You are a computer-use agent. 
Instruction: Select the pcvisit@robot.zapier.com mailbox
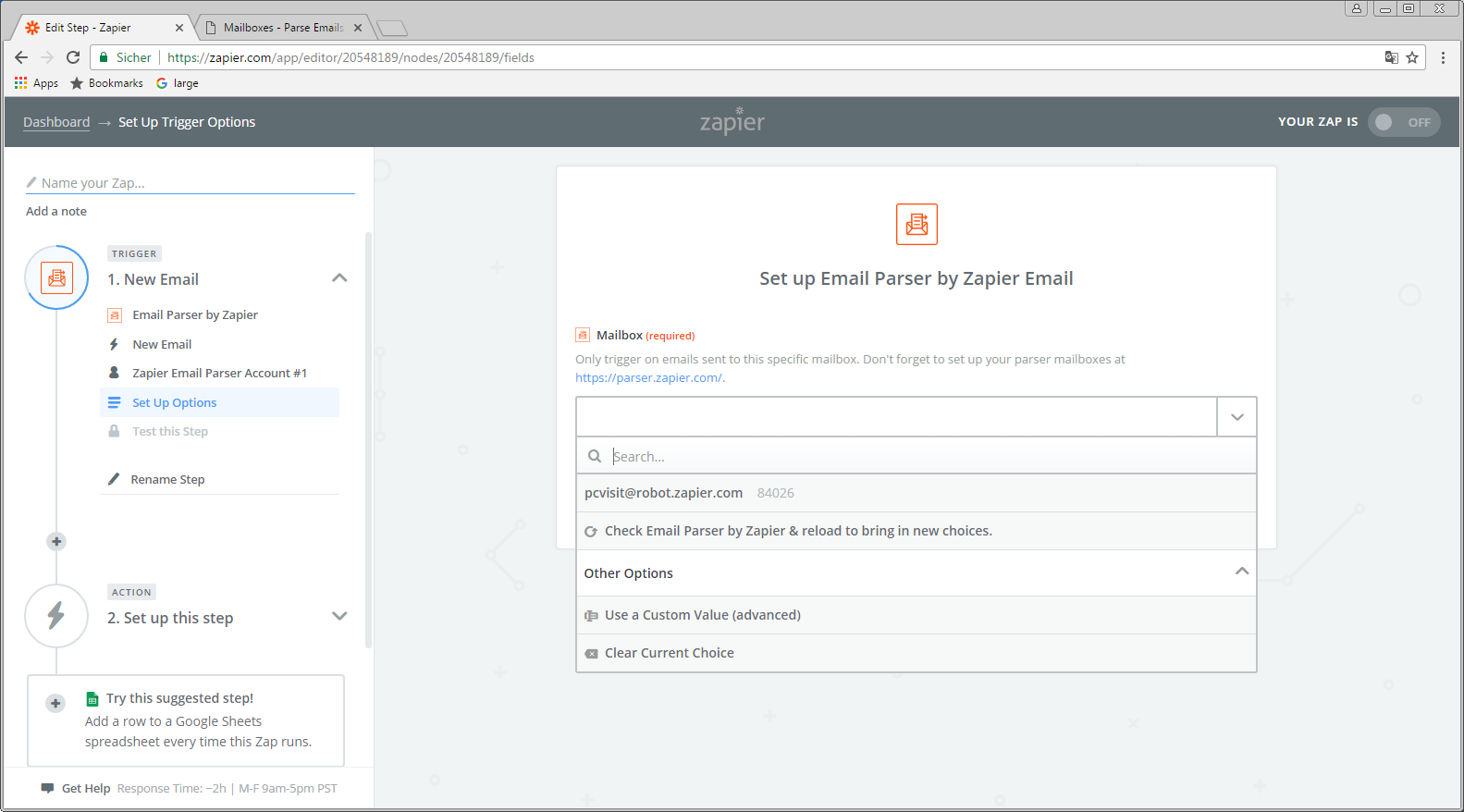917,493
